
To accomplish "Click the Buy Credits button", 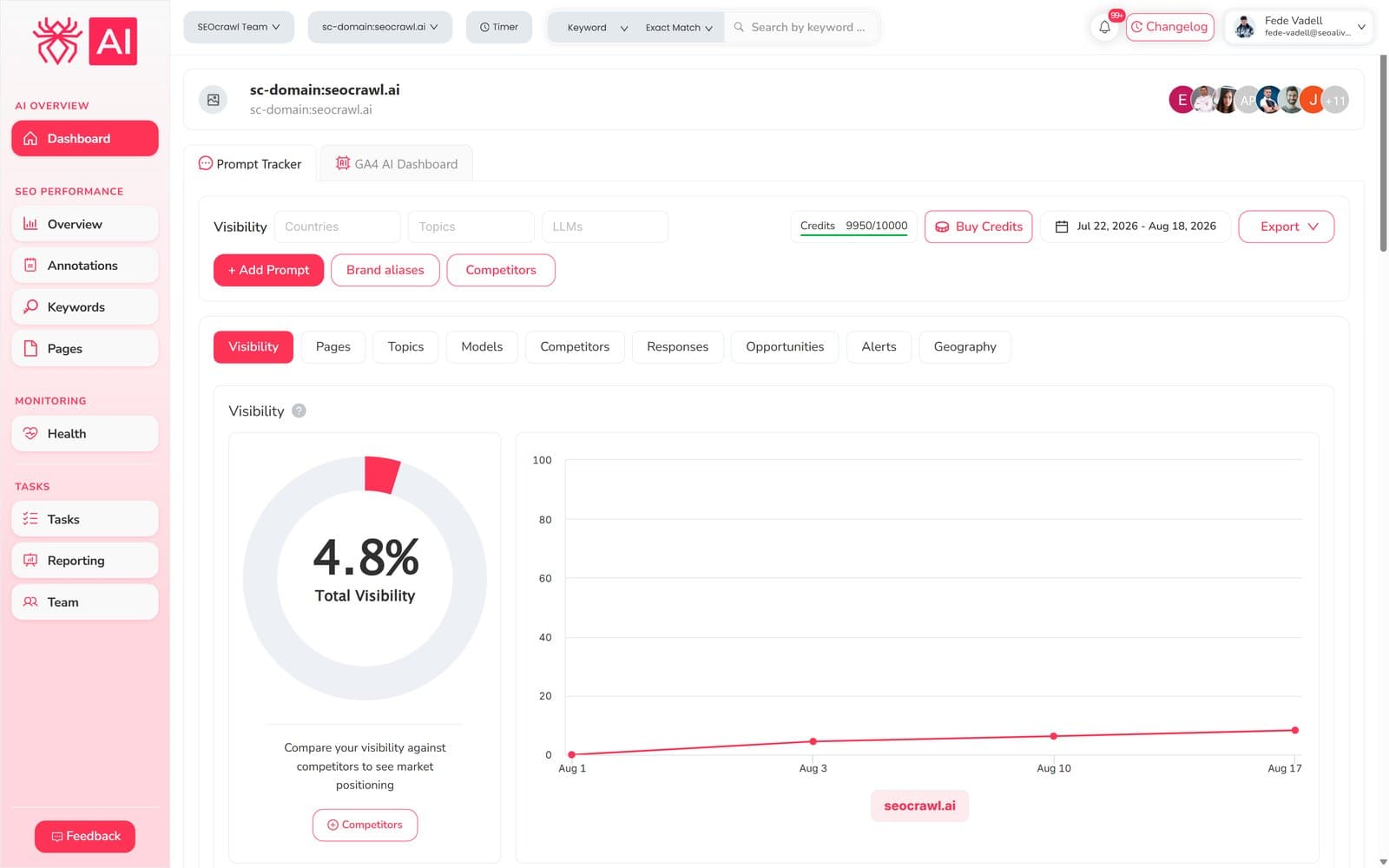I will [x=978, y=227].
